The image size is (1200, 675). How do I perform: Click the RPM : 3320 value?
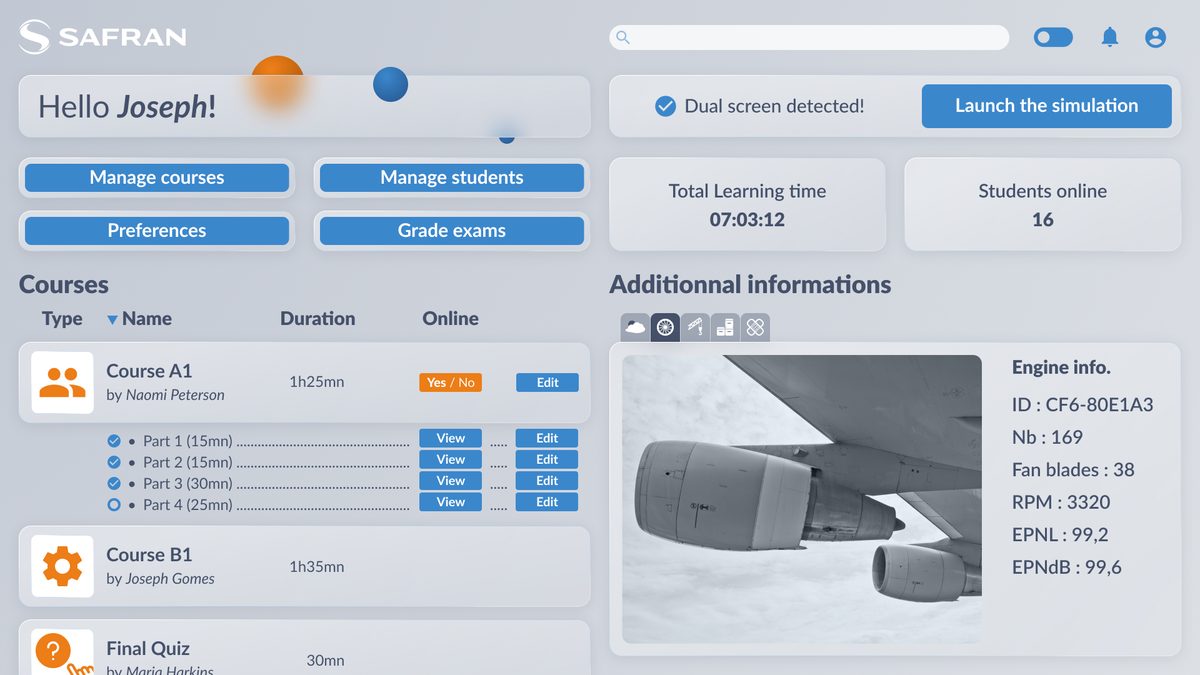pos(1061,502)
